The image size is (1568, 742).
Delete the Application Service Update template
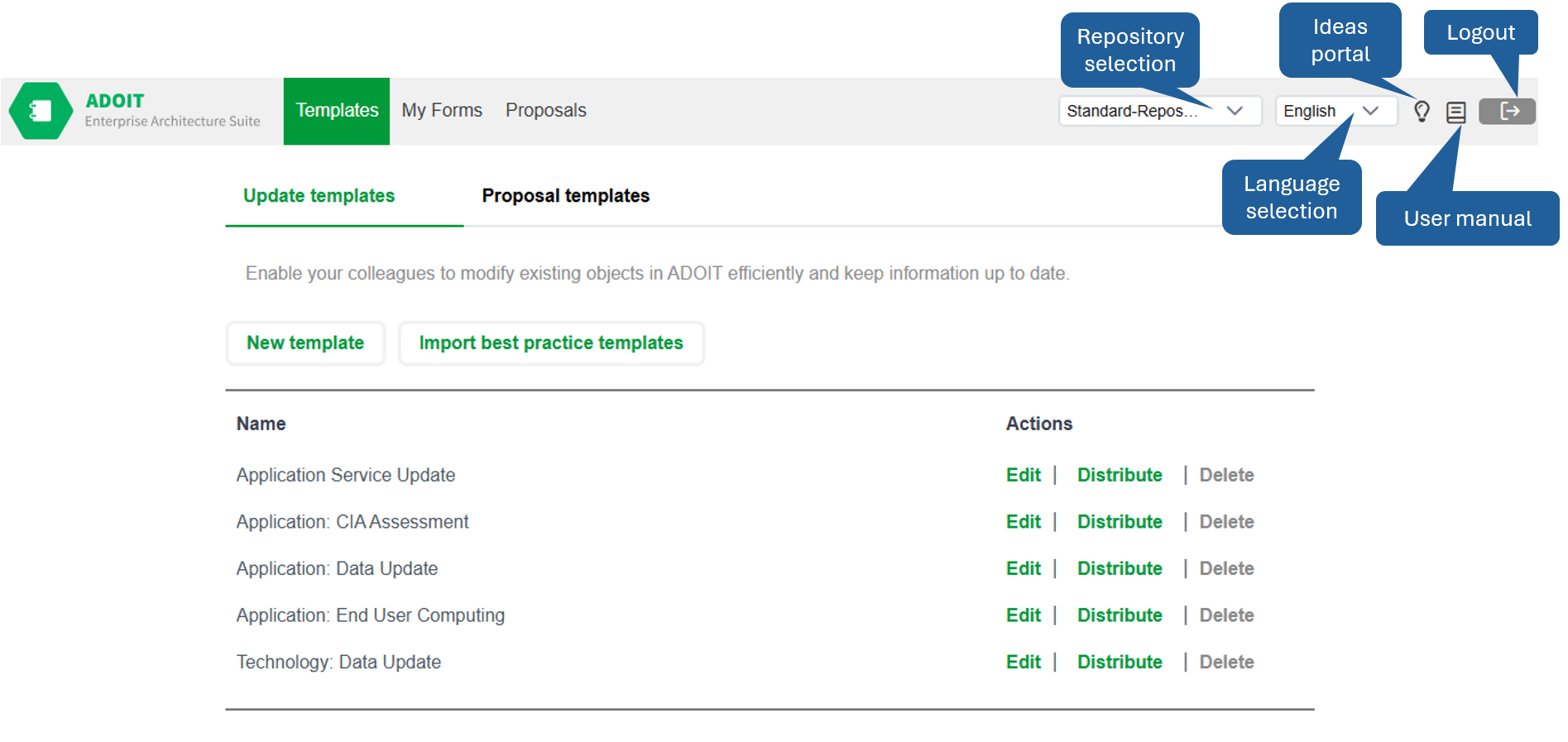tap(1226, 476)
